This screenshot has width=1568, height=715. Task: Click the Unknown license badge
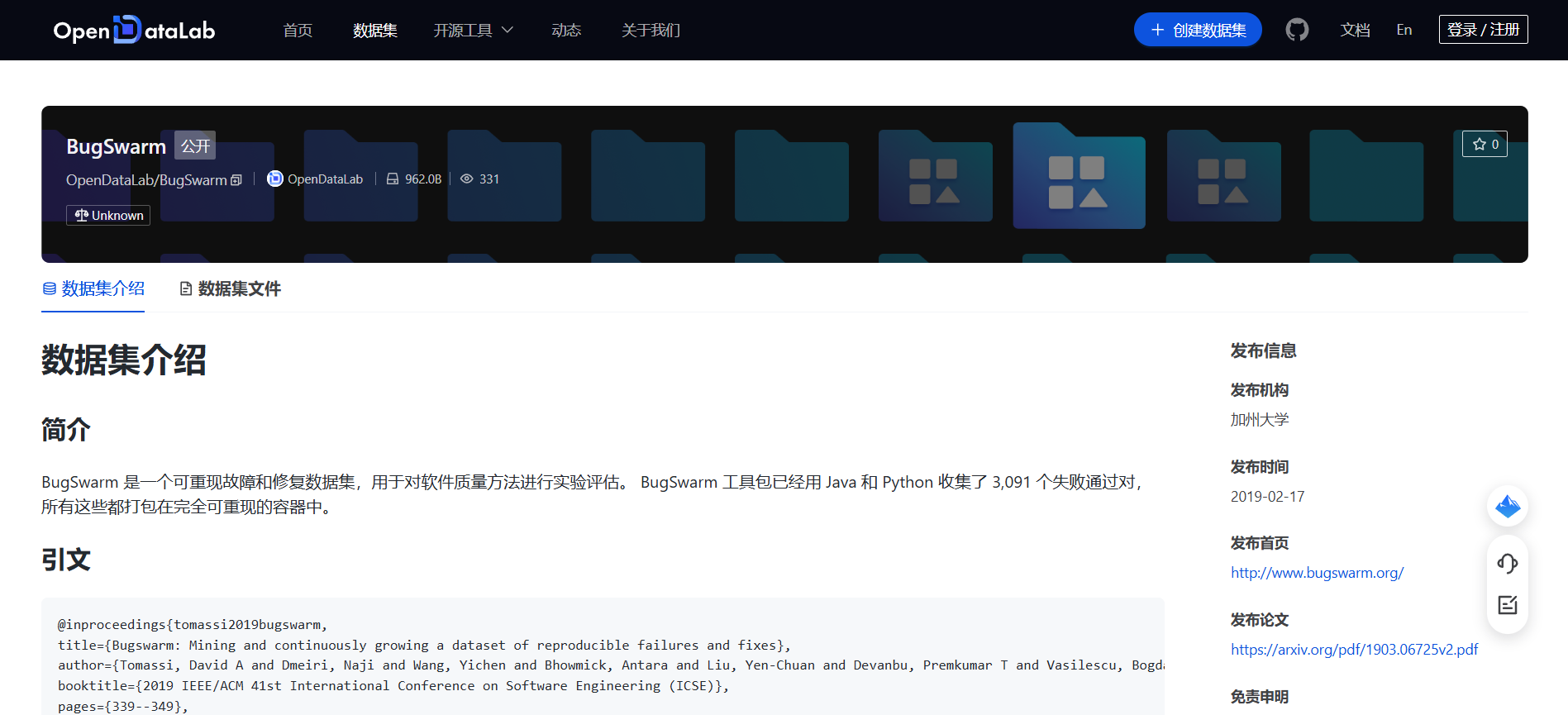coord(108,215)
